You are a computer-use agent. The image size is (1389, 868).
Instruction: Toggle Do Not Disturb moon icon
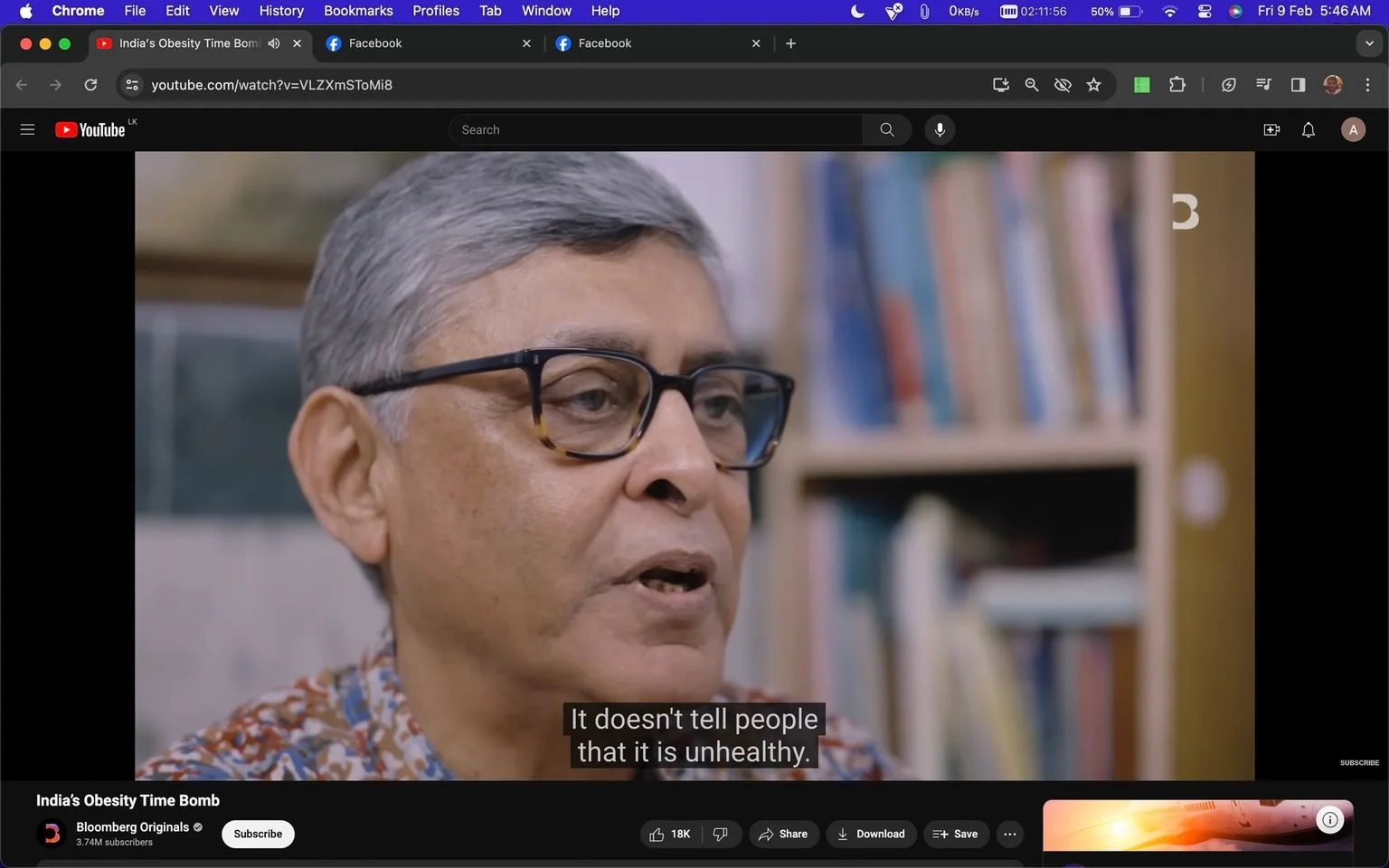point(857,11)
